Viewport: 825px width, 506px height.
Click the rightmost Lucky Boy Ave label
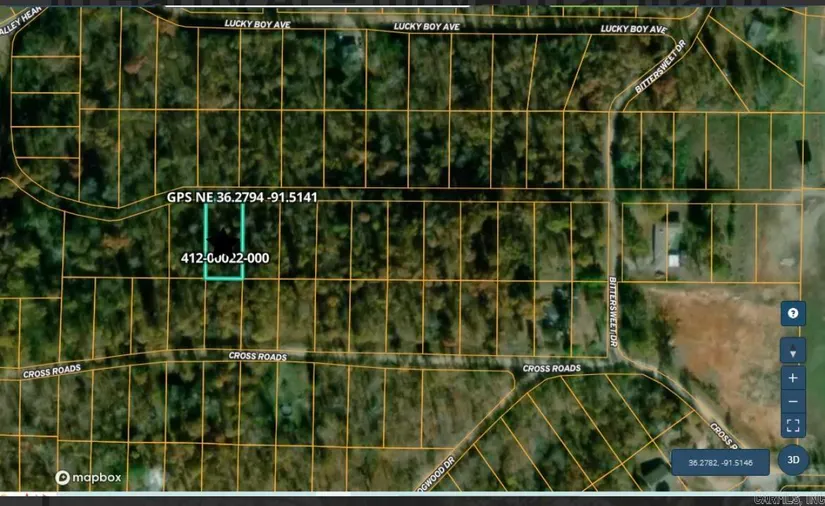[x=633, y=30]
